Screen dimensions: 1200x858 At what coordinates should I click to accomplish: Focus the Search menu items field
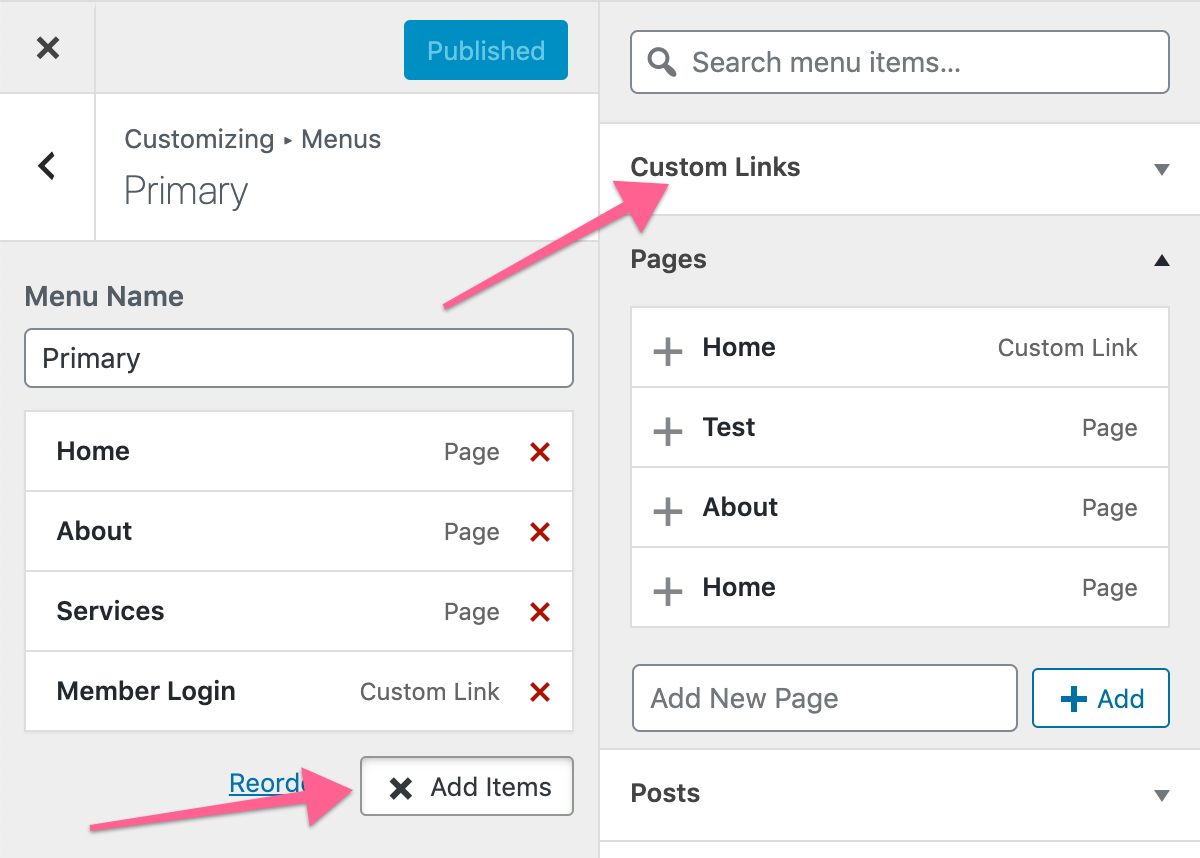[900, 62]
